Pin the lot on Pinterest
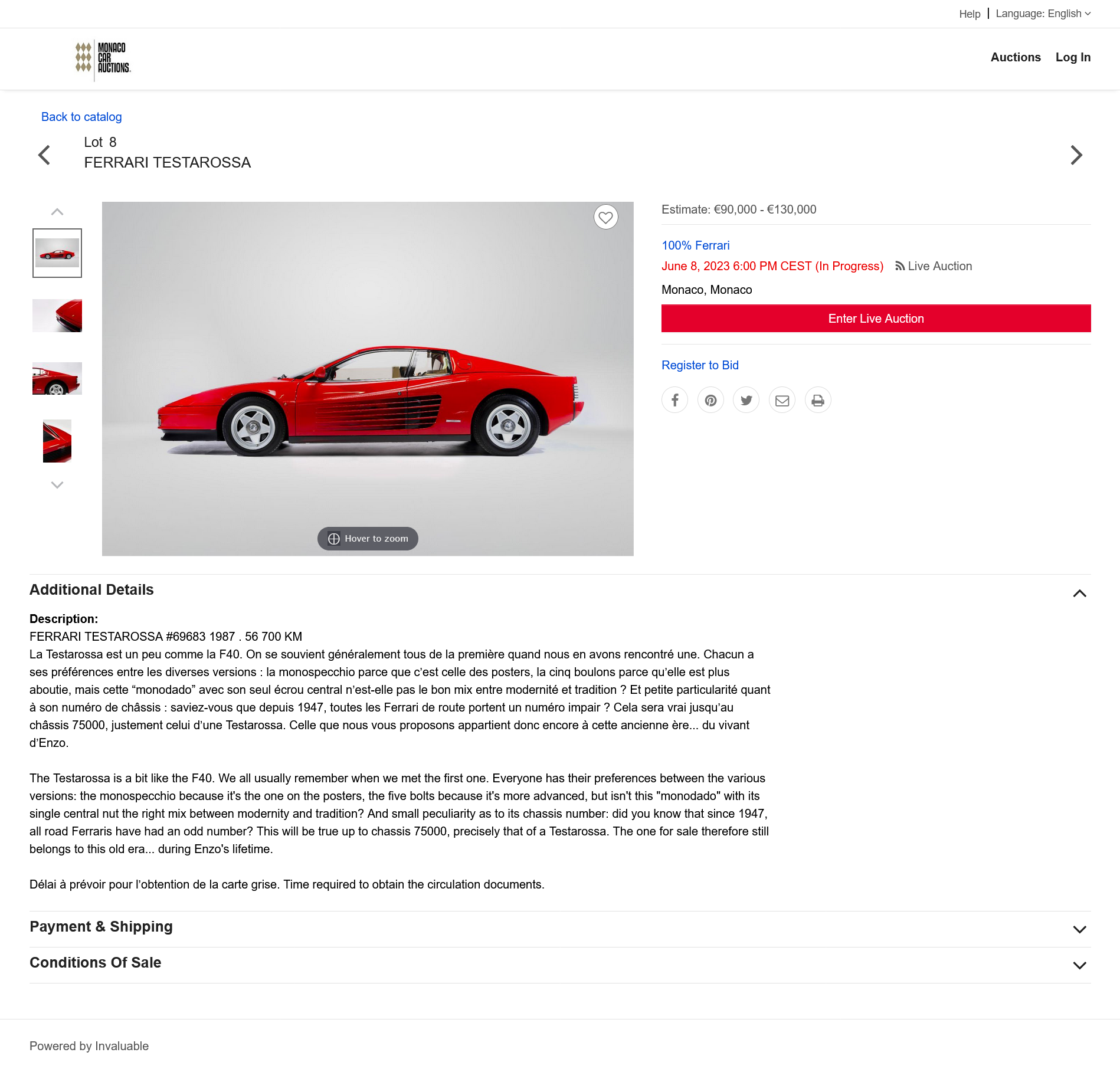This screenshot has height=1072, width=1120. pyautogui.click(x=710, y=401)
